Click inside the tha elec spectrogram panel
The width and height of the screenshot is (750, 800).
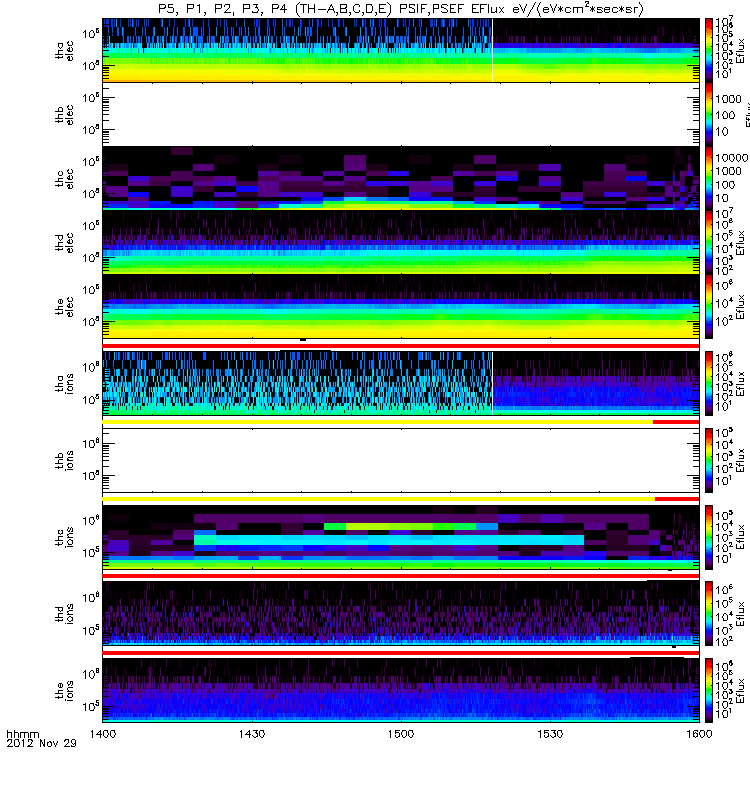click(x=401, y=50)
